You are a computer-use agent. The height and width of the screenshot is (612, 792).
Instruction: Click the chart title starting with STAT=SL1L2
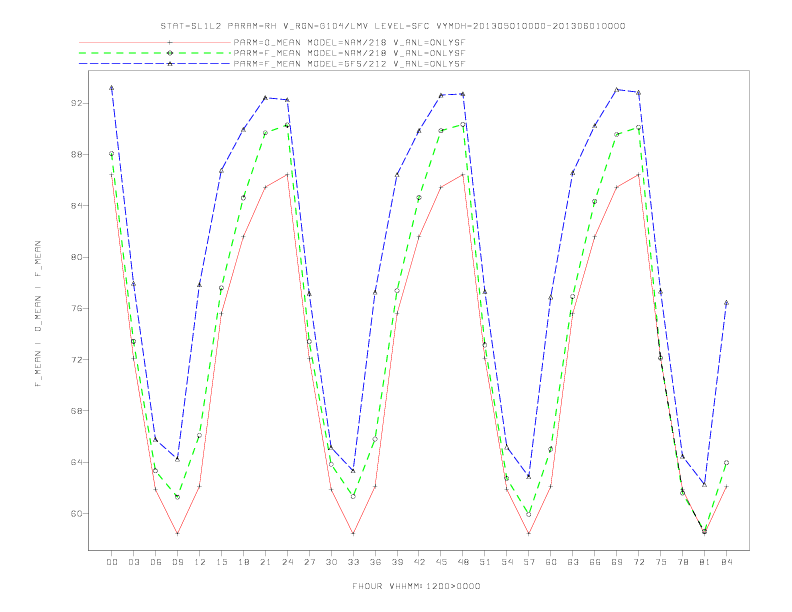coord(392,26)
